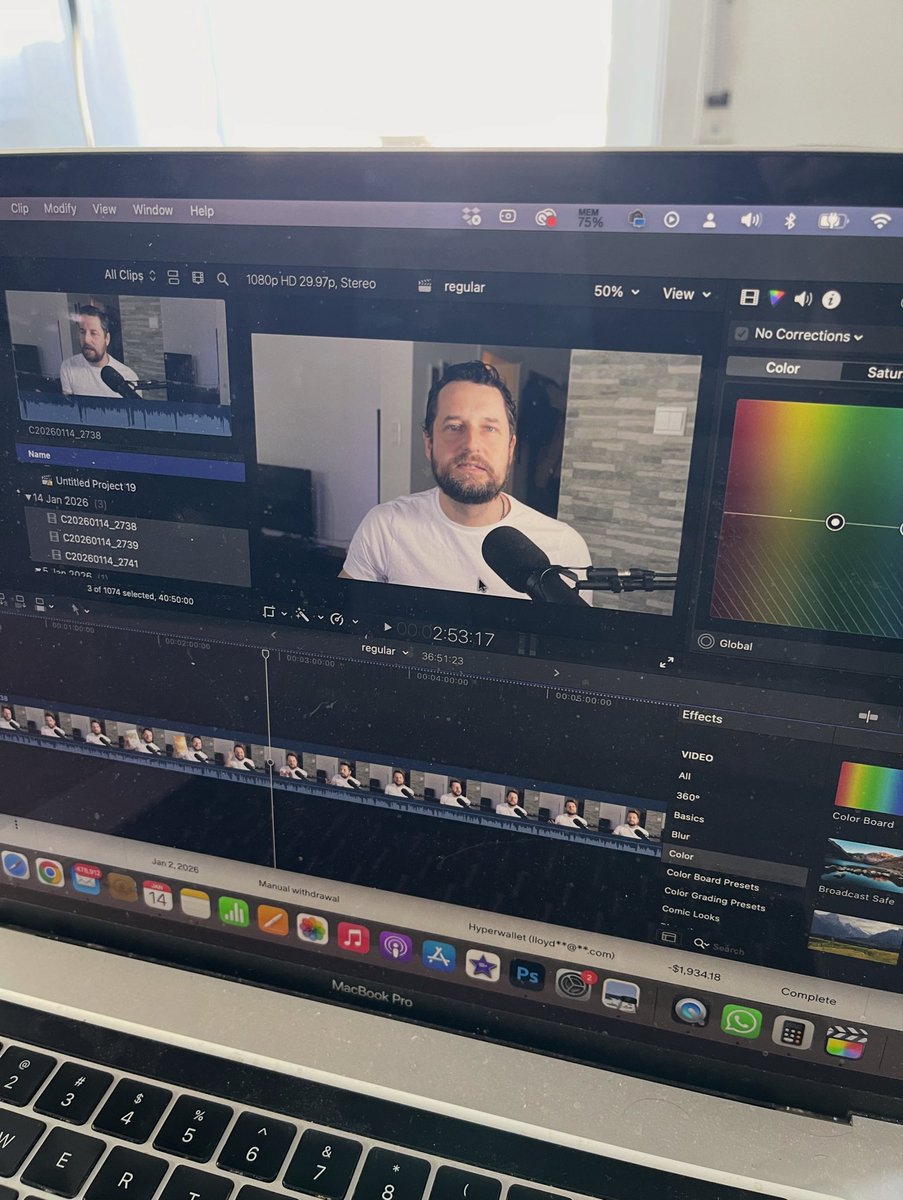Toggle browser list view icon
903x1200 pixels.
(173, 276)
